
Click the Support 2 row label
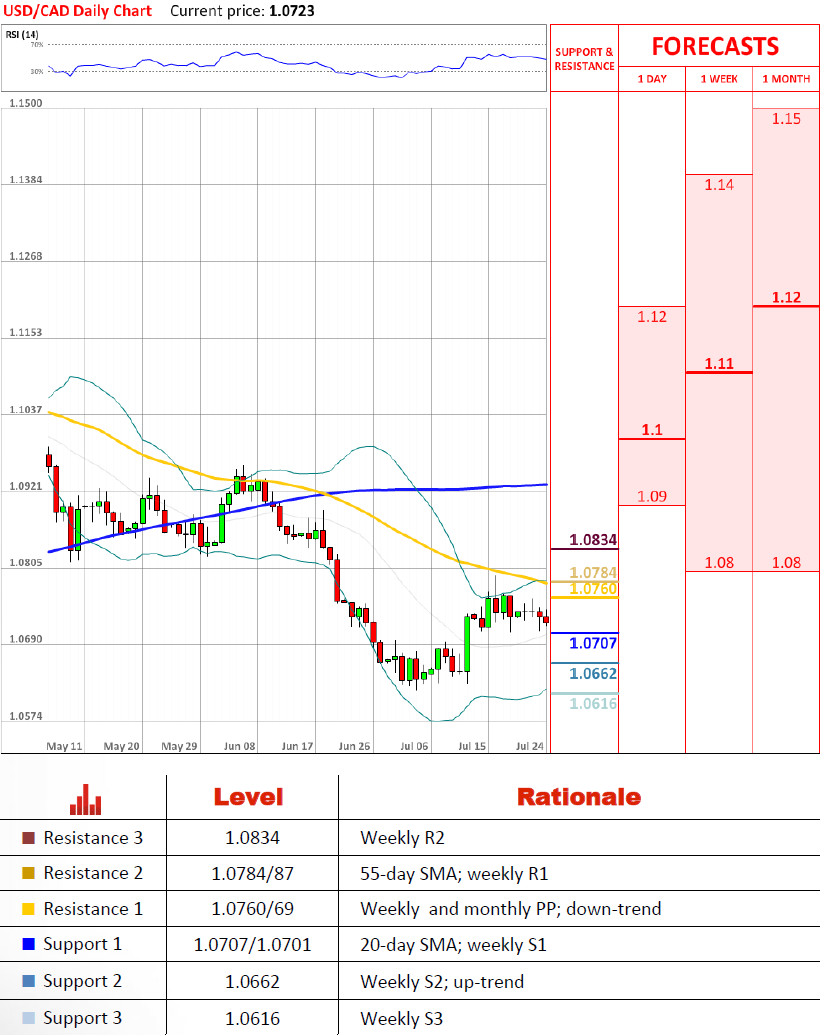coord(83,982)
